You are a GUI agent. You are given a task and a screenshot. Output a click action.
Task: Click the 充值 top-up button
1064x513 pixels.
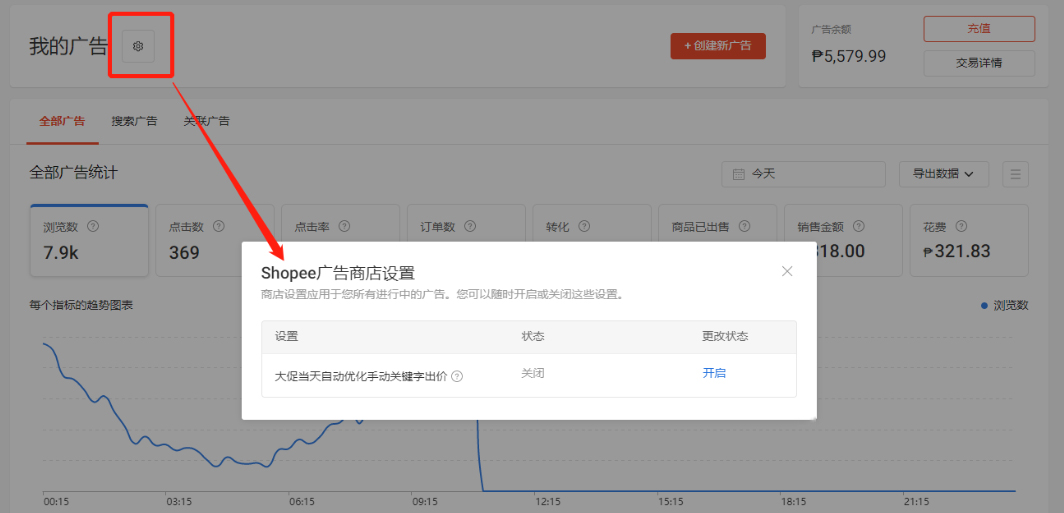pos(978,29)
